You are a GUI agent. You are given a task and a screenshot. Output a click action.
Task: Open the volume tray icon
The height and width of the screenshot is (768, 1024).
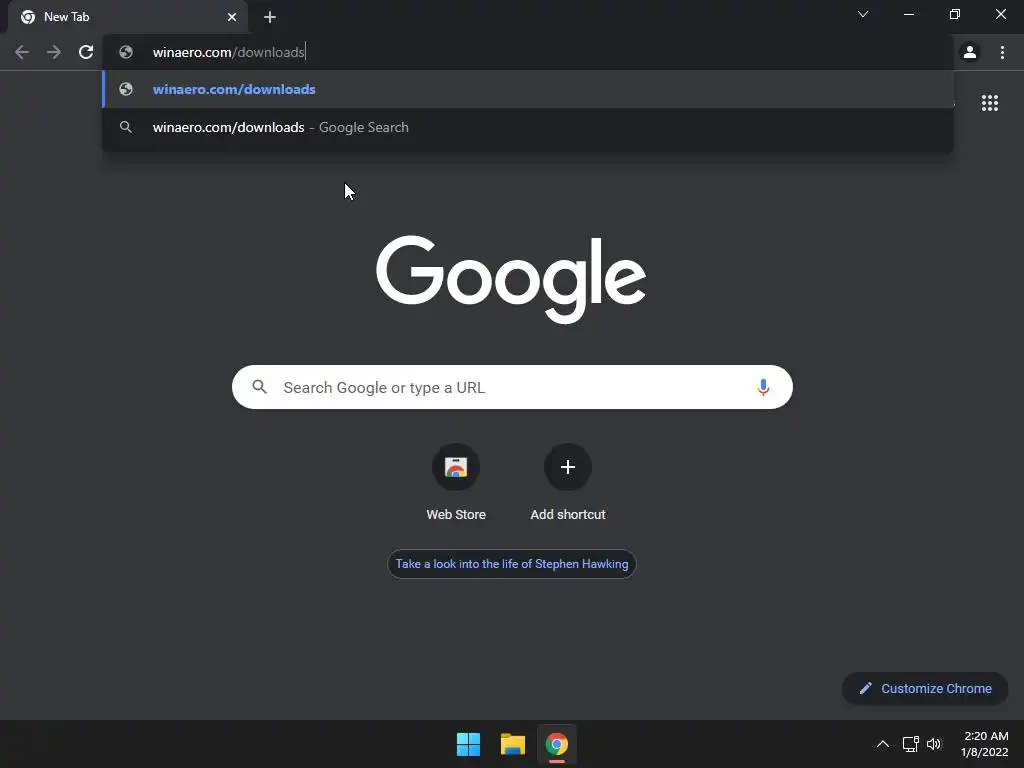pyautogui.click(x=934, y=744)
